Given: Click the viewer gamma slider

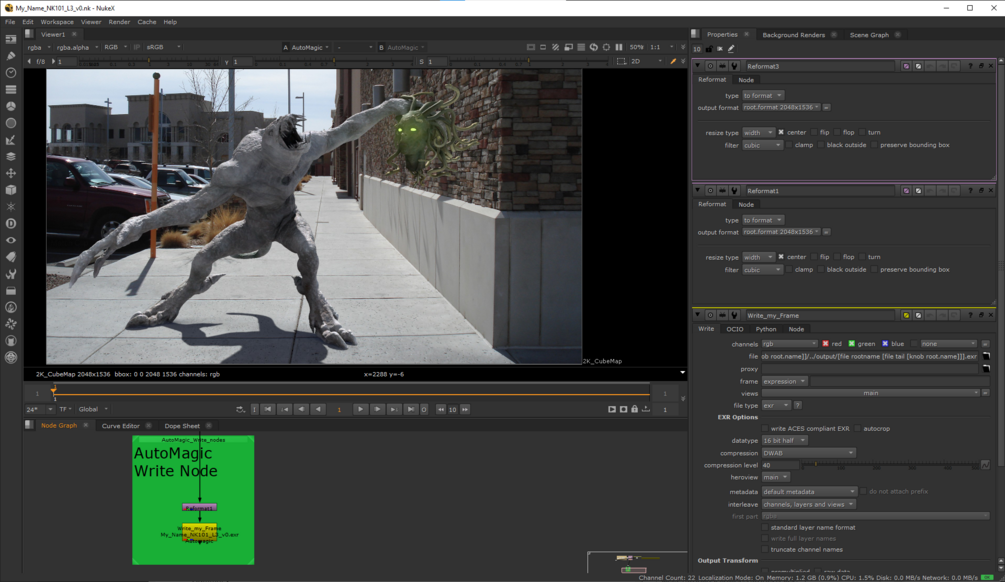Looking at the screenshot, I should point(333,62).
